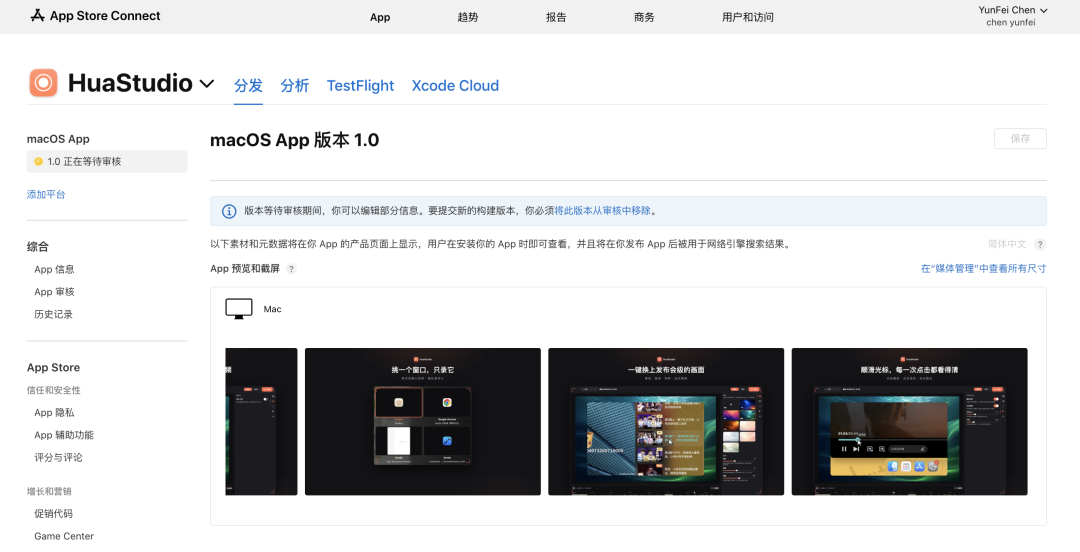Expand the HuaStudio app switcher chevron
Screen dimensions: 1080x552
coord(207,84)
